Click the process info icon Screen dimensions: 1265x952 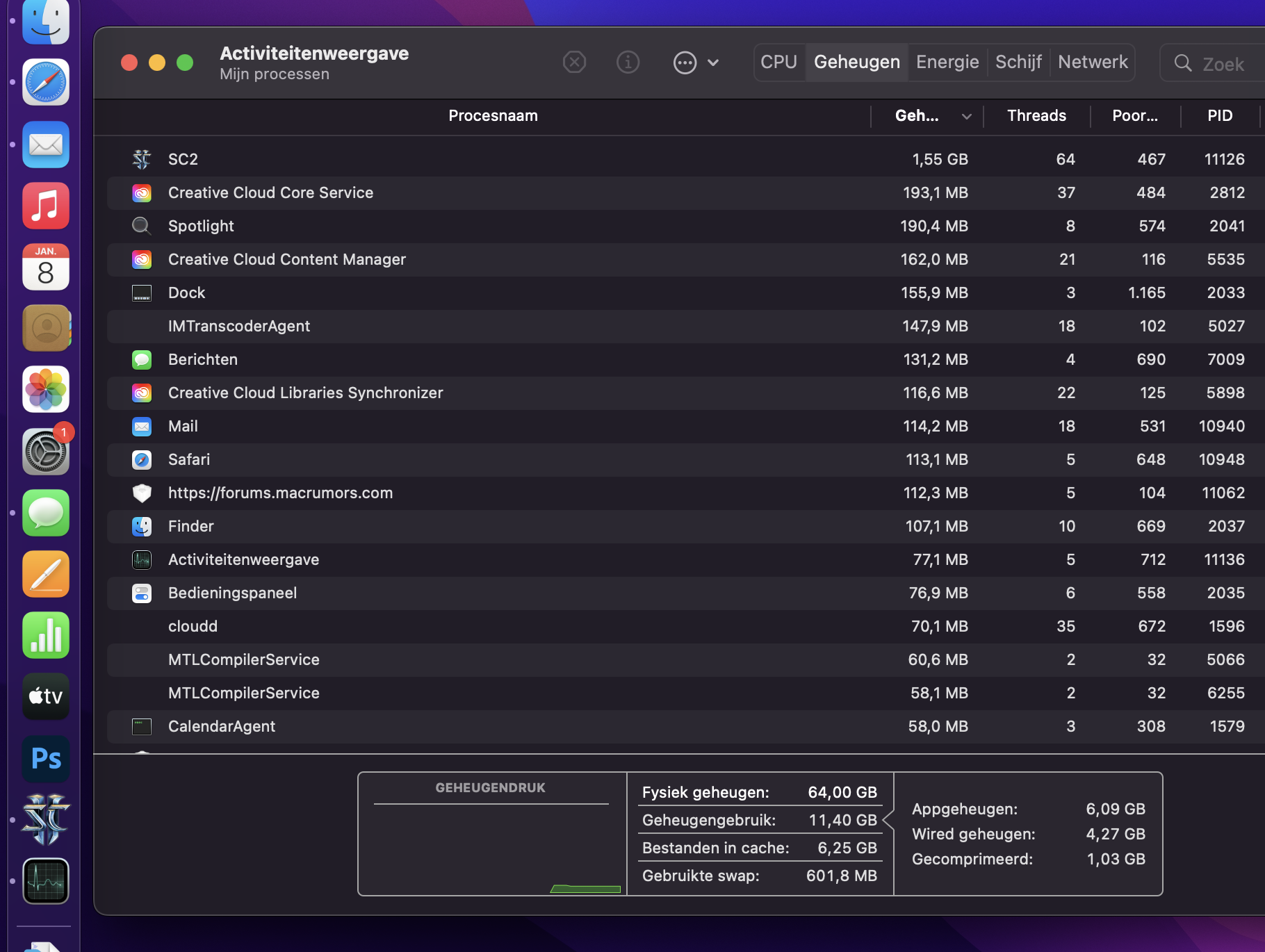(628, 63)
